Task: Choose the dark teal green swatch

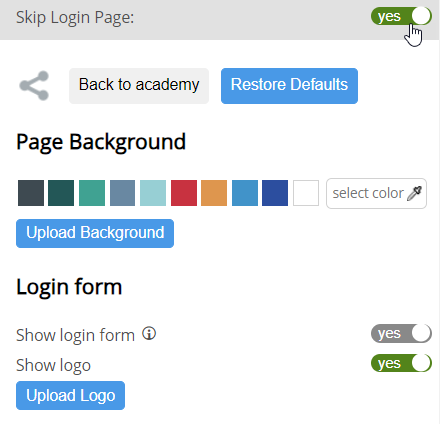Action: click(61, 193)
